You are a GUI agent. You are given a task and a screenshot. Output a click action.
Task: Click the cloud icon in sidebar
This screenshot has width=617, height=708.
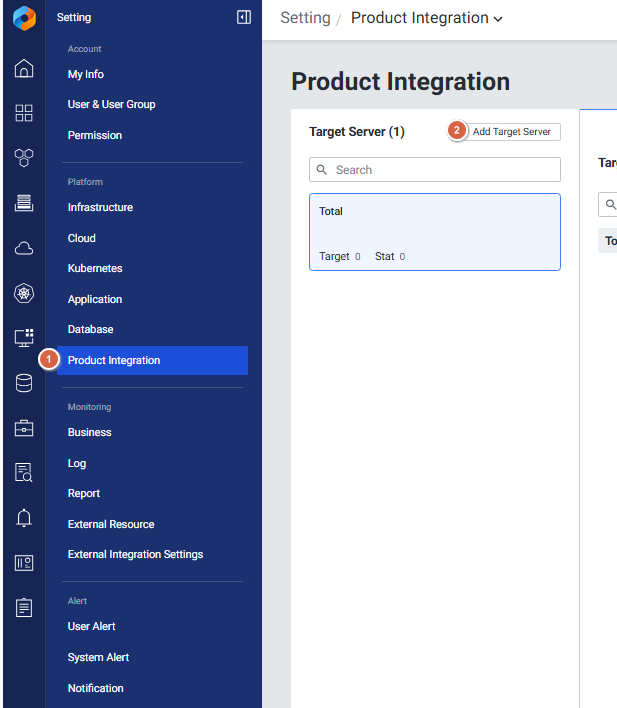(x=24, y=248)
